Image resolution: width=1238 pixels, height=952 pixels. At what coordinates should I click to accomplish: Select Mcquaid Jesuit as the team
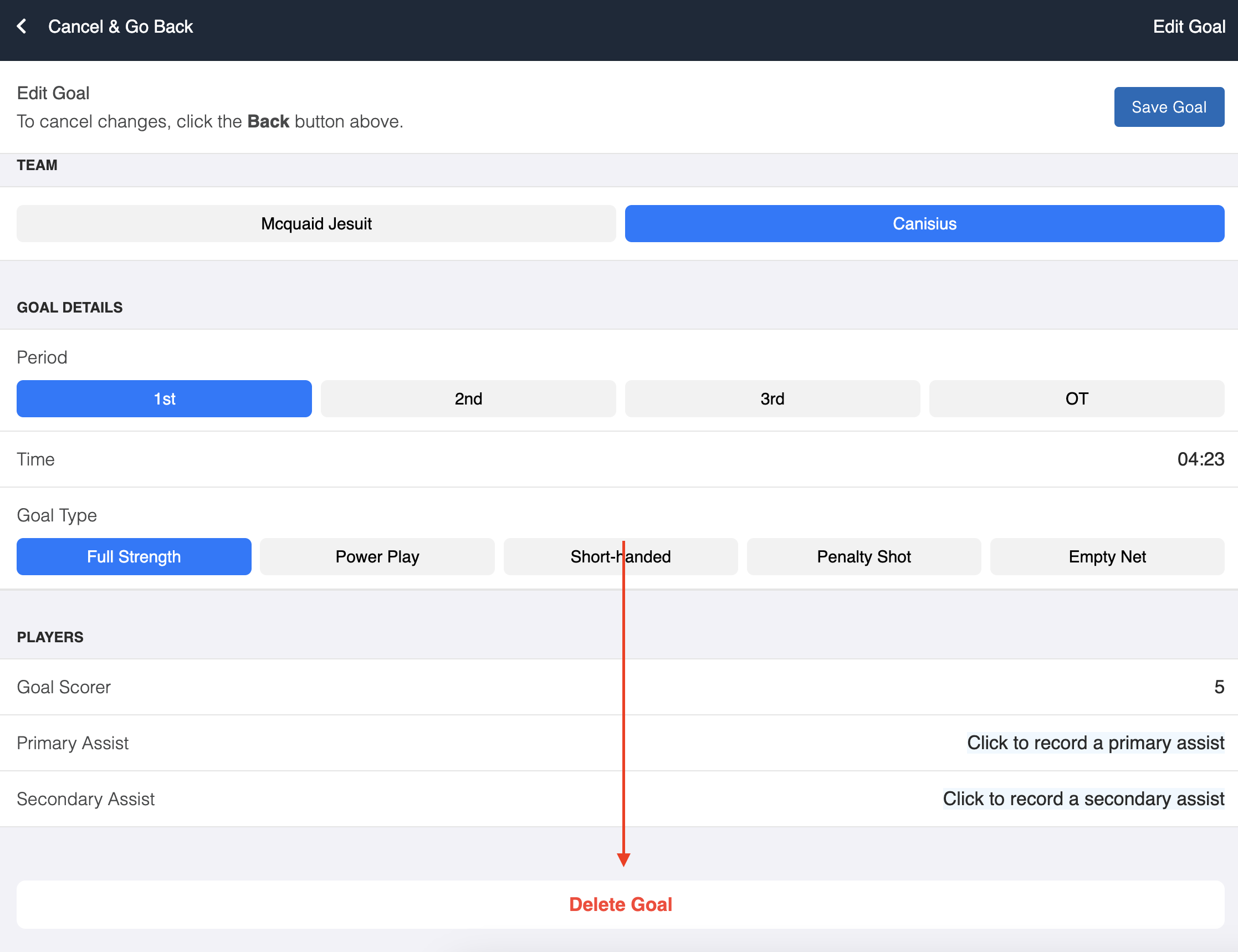[x=316, y=224]
